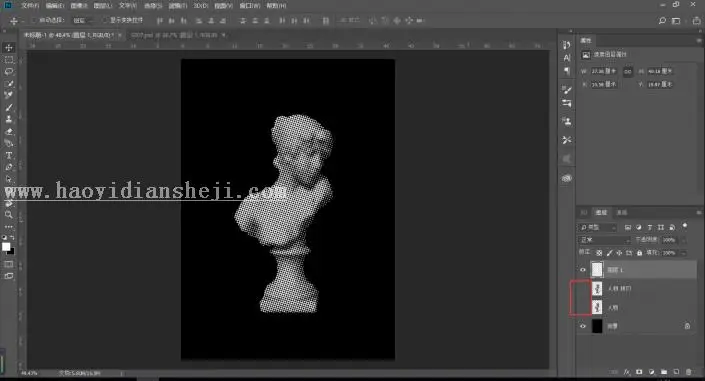Open the search icon in options bar

tap(662, 21)
